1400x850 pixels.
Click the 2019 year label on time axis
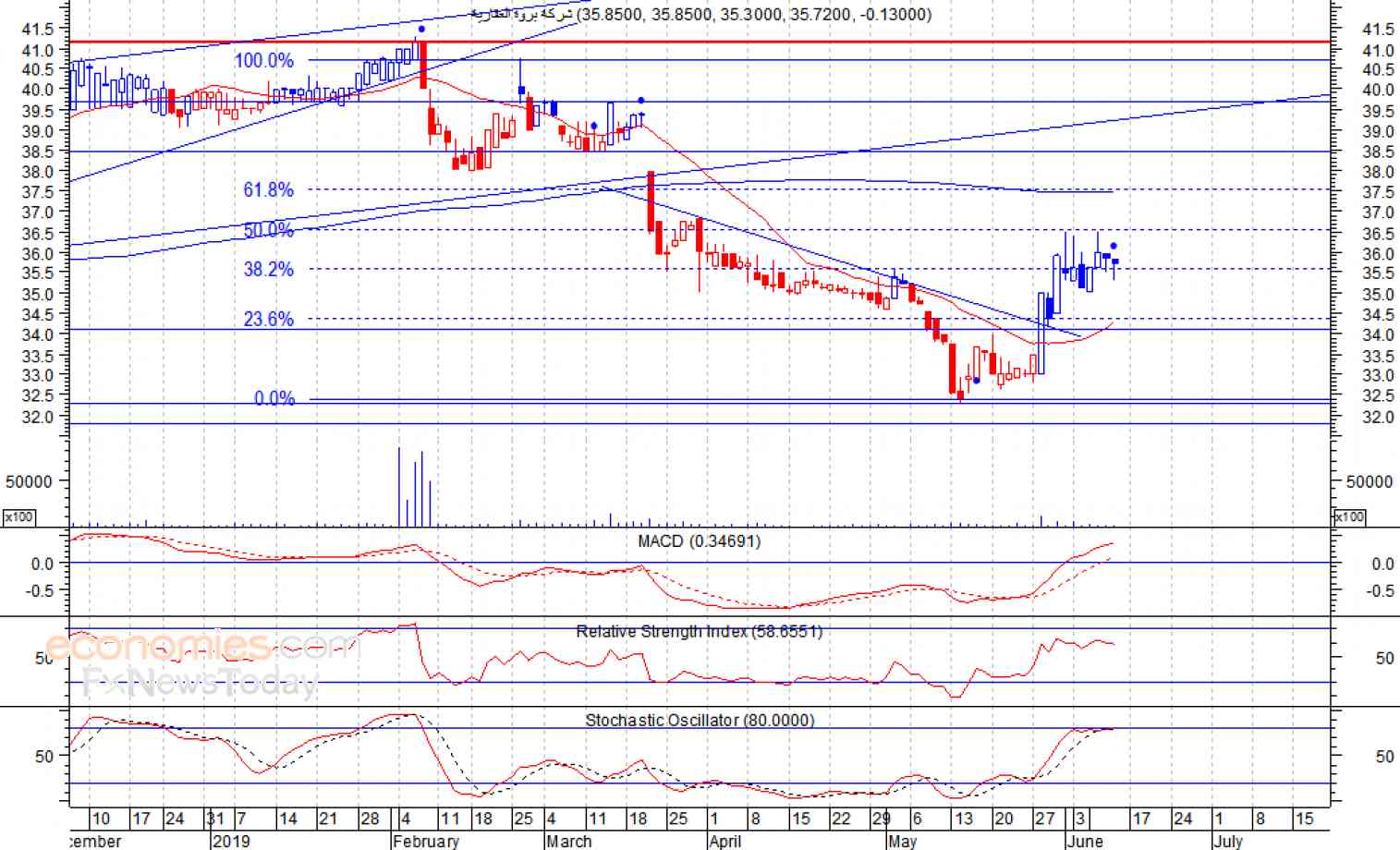pyautogui.click(x=231, y=841)
